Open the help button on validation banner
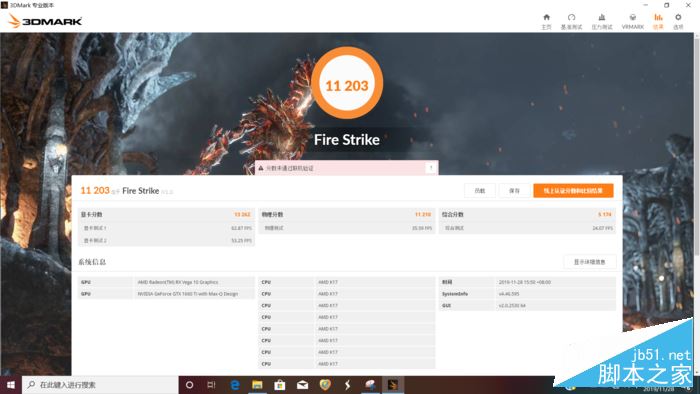Image resolution: width=700 pixels, height=394 pixels. pyautogui.click(x=431, y=168)
